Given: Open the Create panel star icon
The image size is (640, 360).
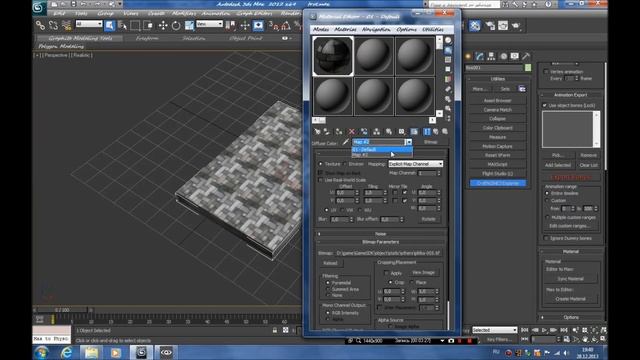Looking at the screenshot, I should (468, 56).
